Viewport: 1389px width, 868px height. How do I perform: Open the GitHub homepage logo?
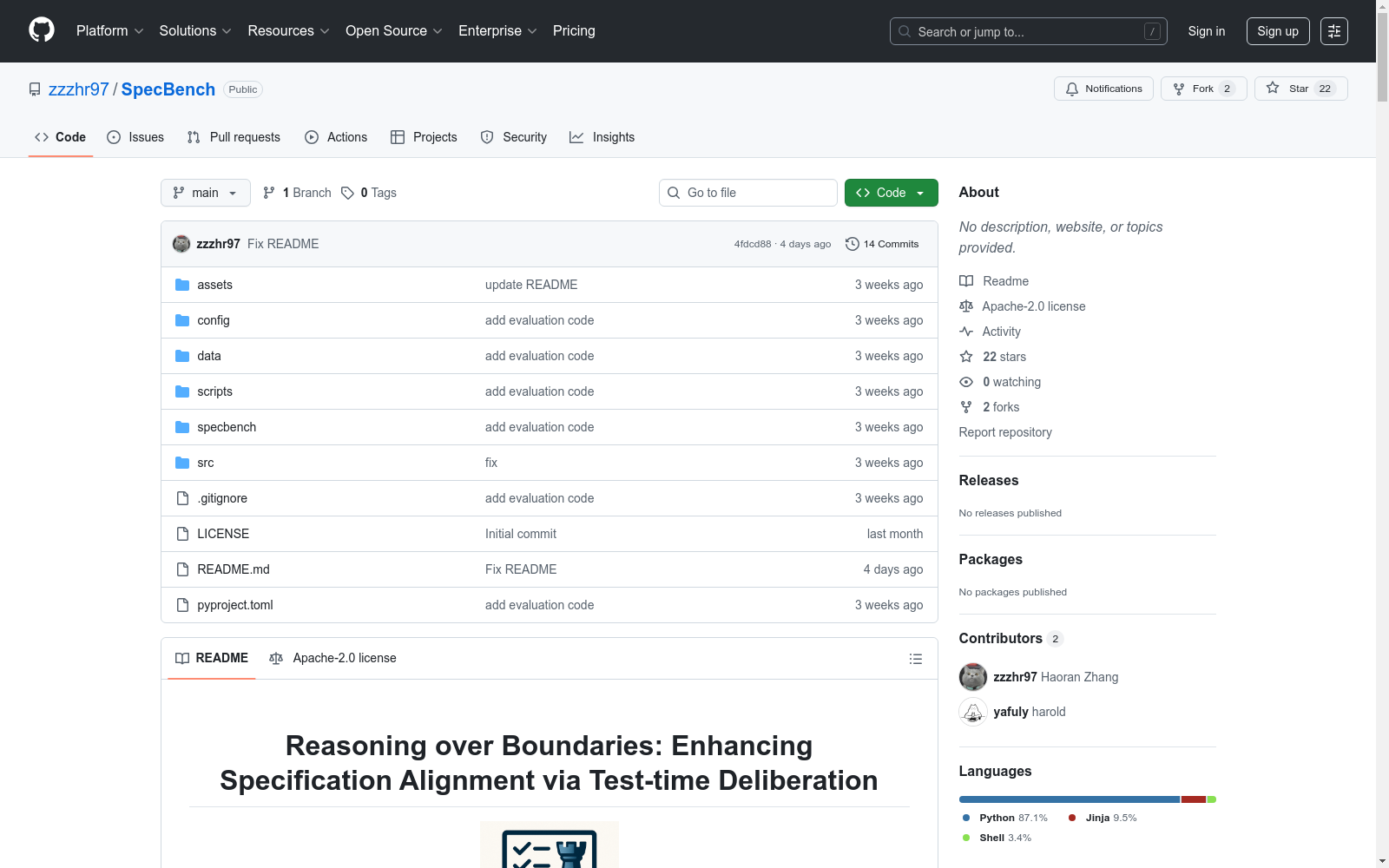coord(42,30)
